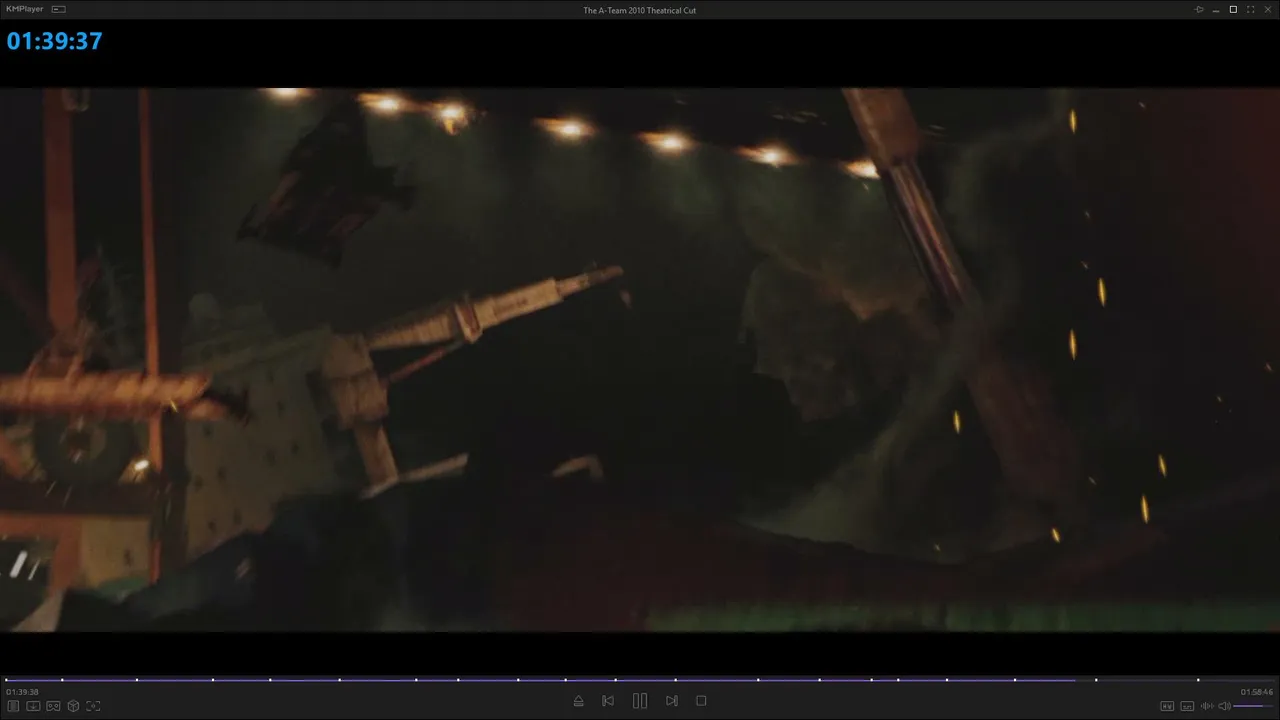Click the elapsed time 01:39:38 label
Screen dimensions: 1280x720
22,692
